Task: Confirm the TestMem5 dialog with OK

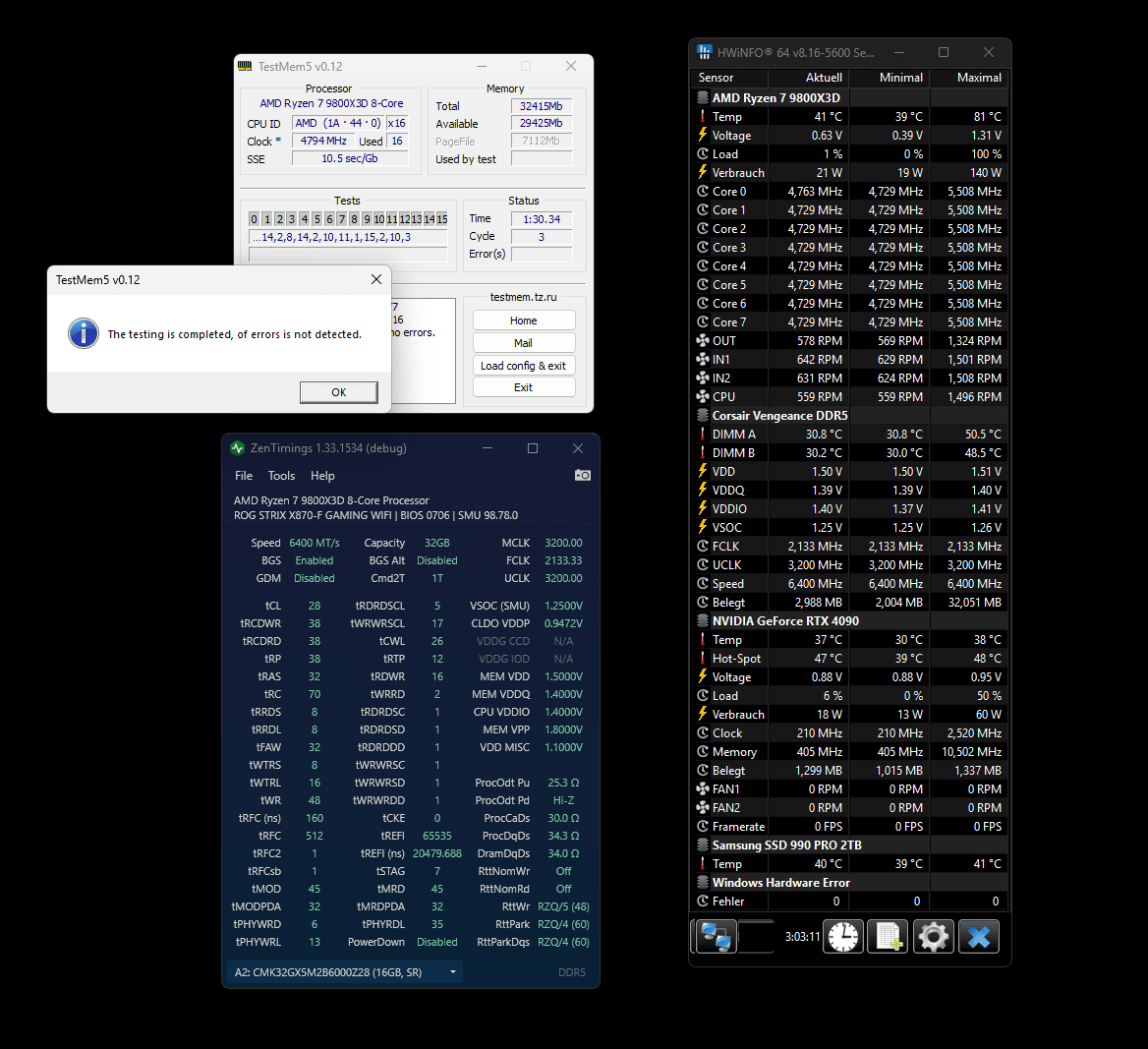Action: coord(339,392)
